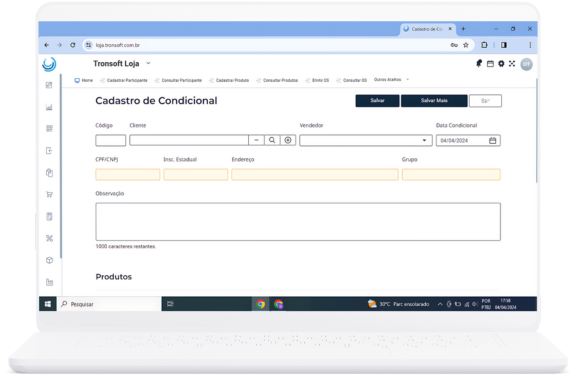This screenshot has height=375, width=576.
Task: Click the Salvar button
Action: [x=377, y=101]
